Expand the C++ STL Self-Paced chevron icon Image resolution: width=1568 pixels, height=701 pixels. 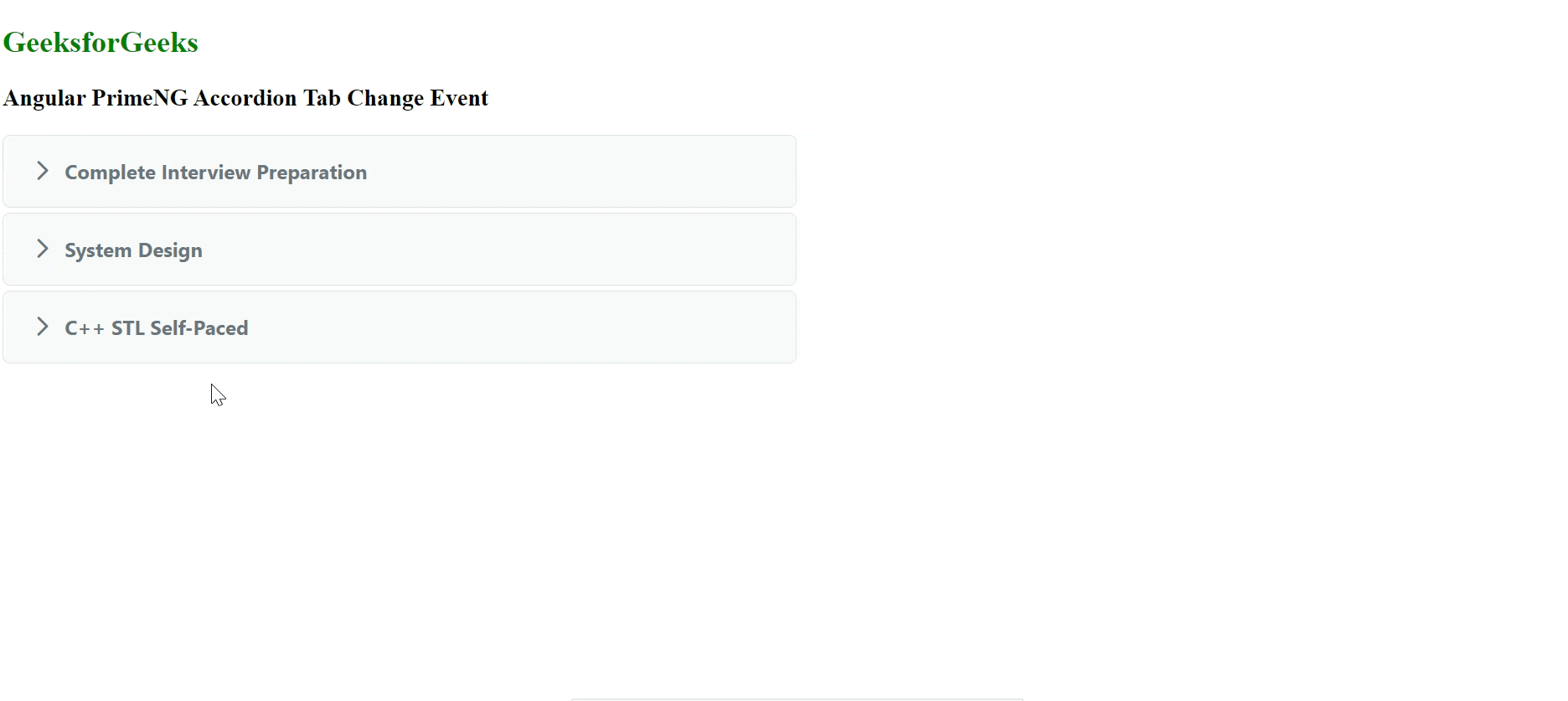tap(43, 327)
